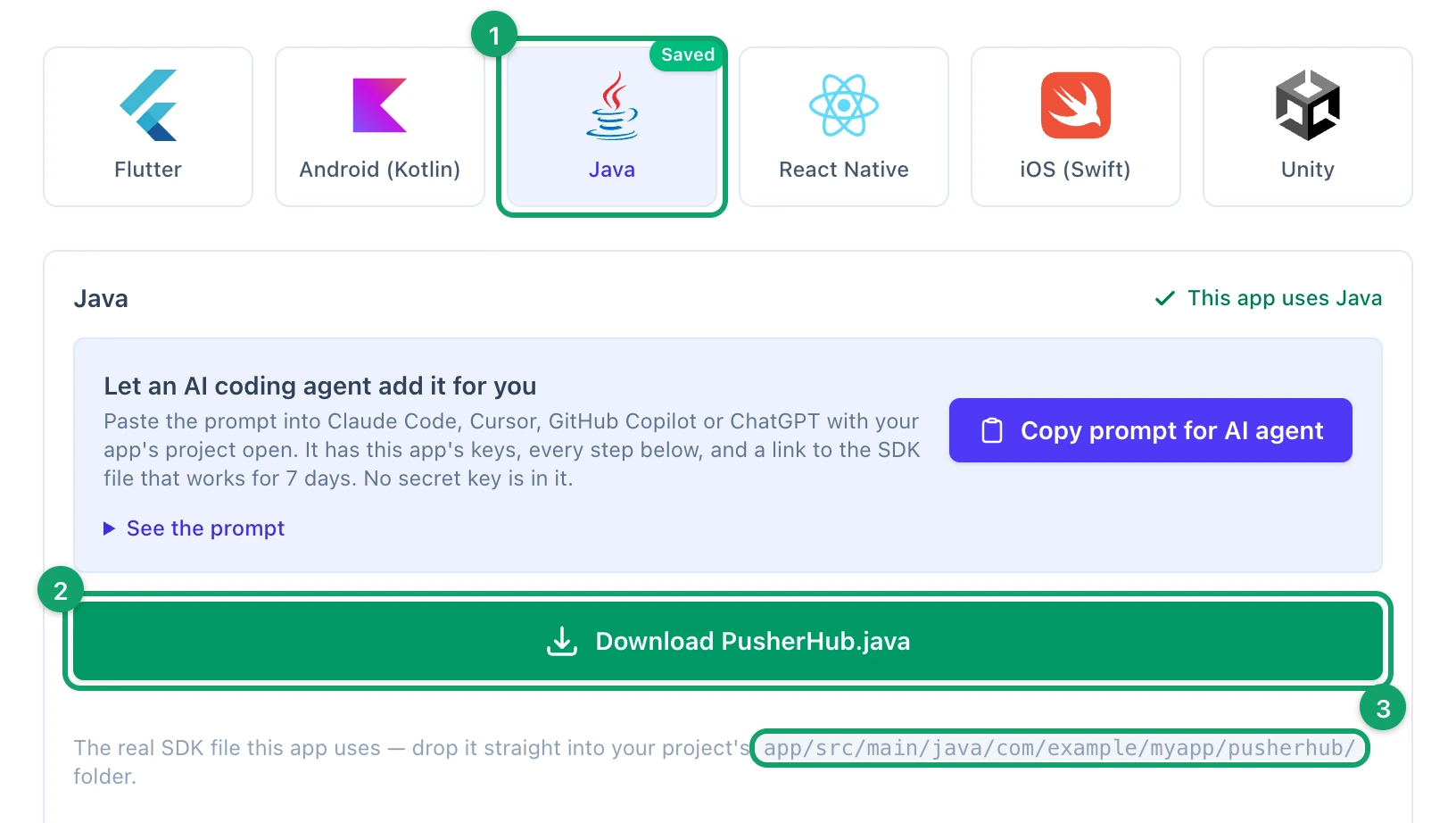Pick the iOS (Swift) platform card

pos(1076,127)
